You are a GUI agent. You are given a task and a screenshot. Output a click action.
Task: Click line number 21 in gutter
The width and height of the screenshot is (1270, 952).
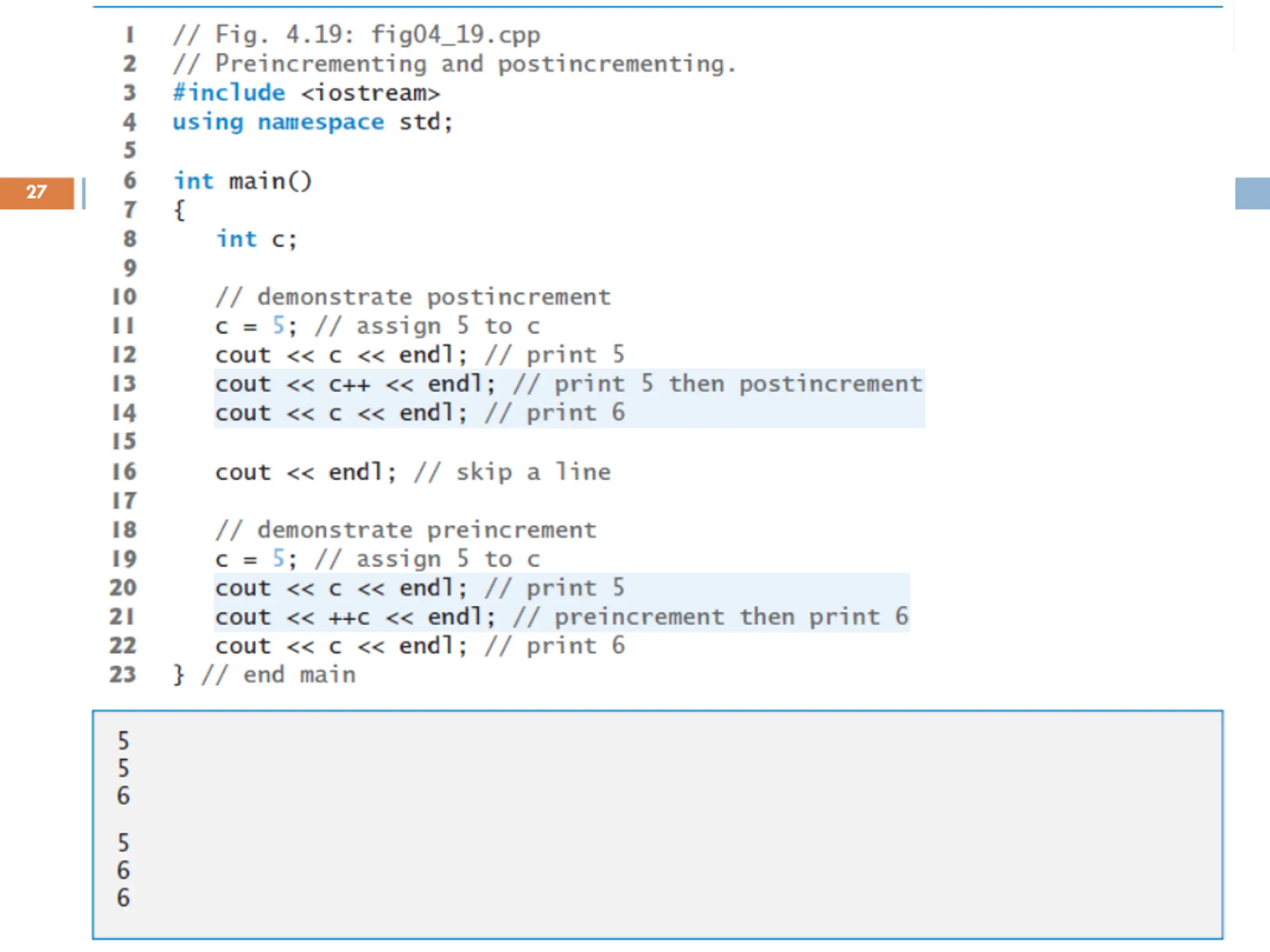(123, 617)
